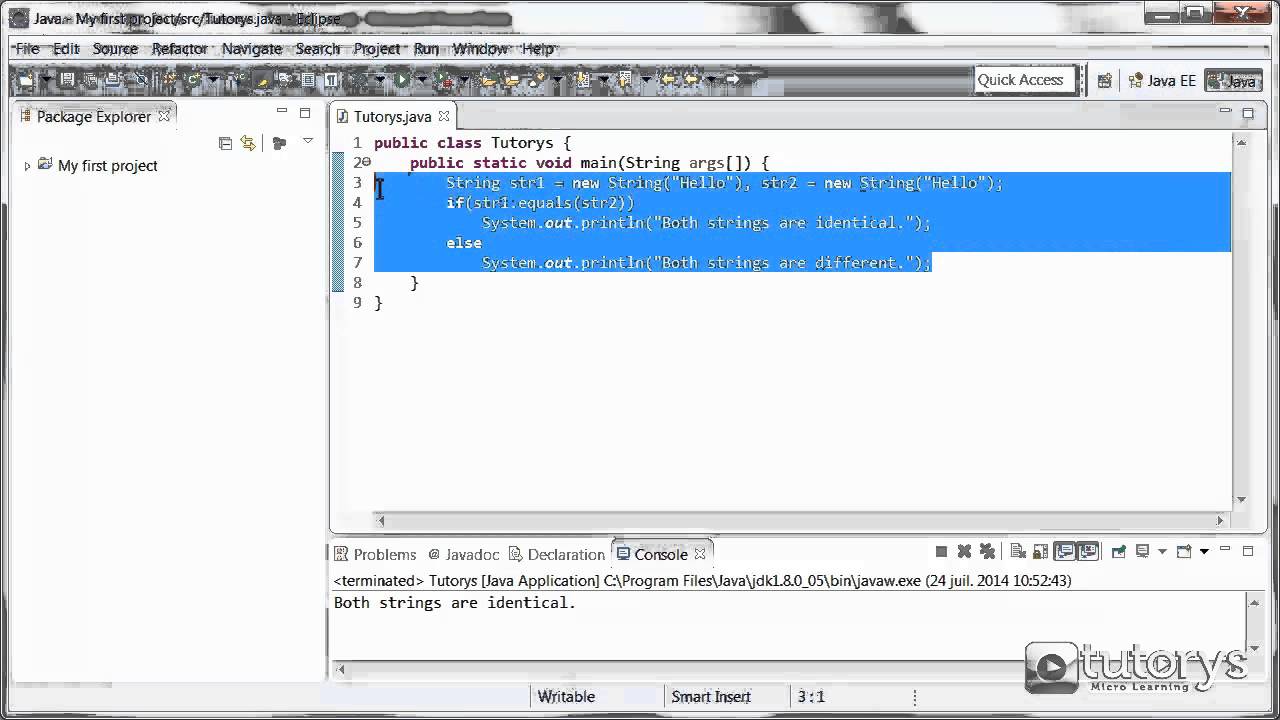Viewport: 1280px width, 720px height.
Task: Open the Window menu
Action: pos(480,48)
